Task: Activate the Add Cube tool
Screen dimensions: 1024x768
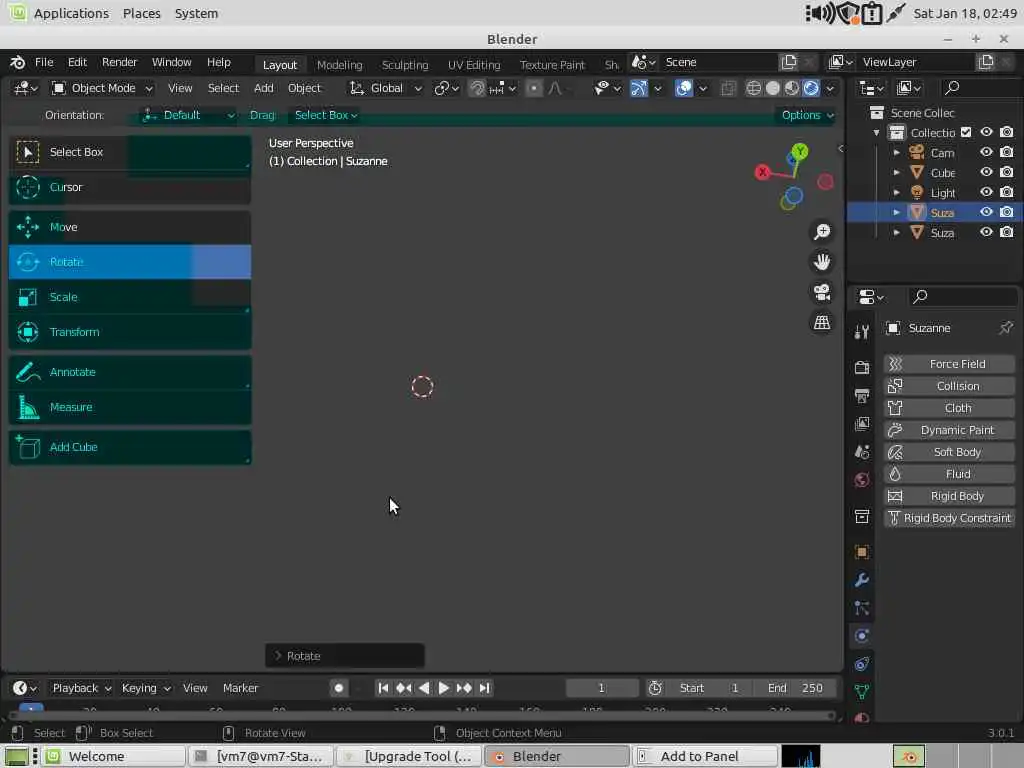Action: tap(129, 447)
